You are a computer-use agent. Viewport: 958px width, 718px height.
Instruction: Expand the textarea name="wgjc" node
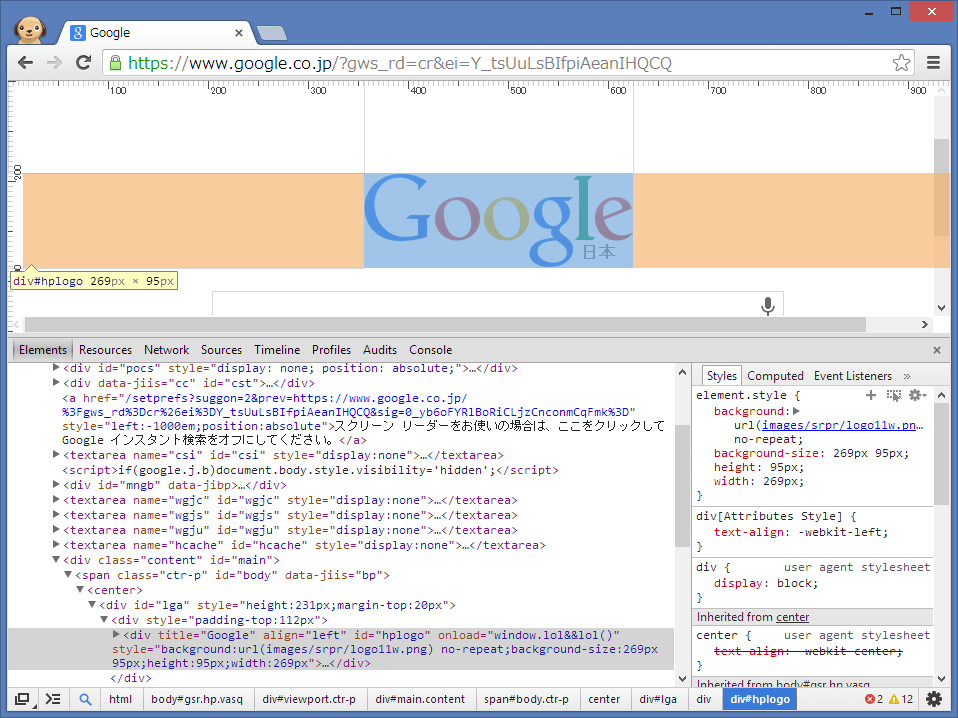click(56, 499)
